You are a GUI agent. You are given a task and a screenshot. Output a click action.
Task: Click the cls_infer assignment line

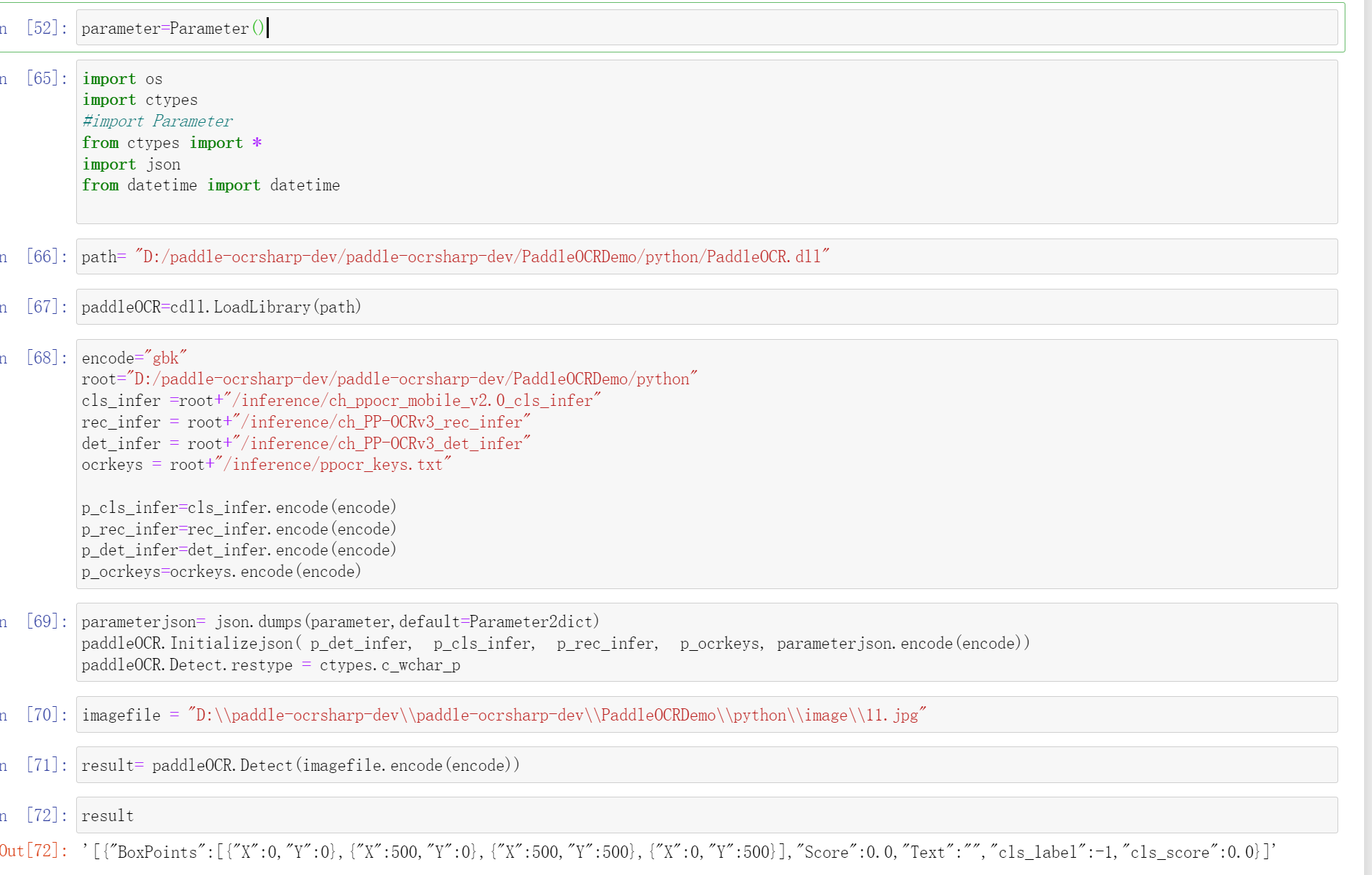pyautogui.click(x=341, y=400)
